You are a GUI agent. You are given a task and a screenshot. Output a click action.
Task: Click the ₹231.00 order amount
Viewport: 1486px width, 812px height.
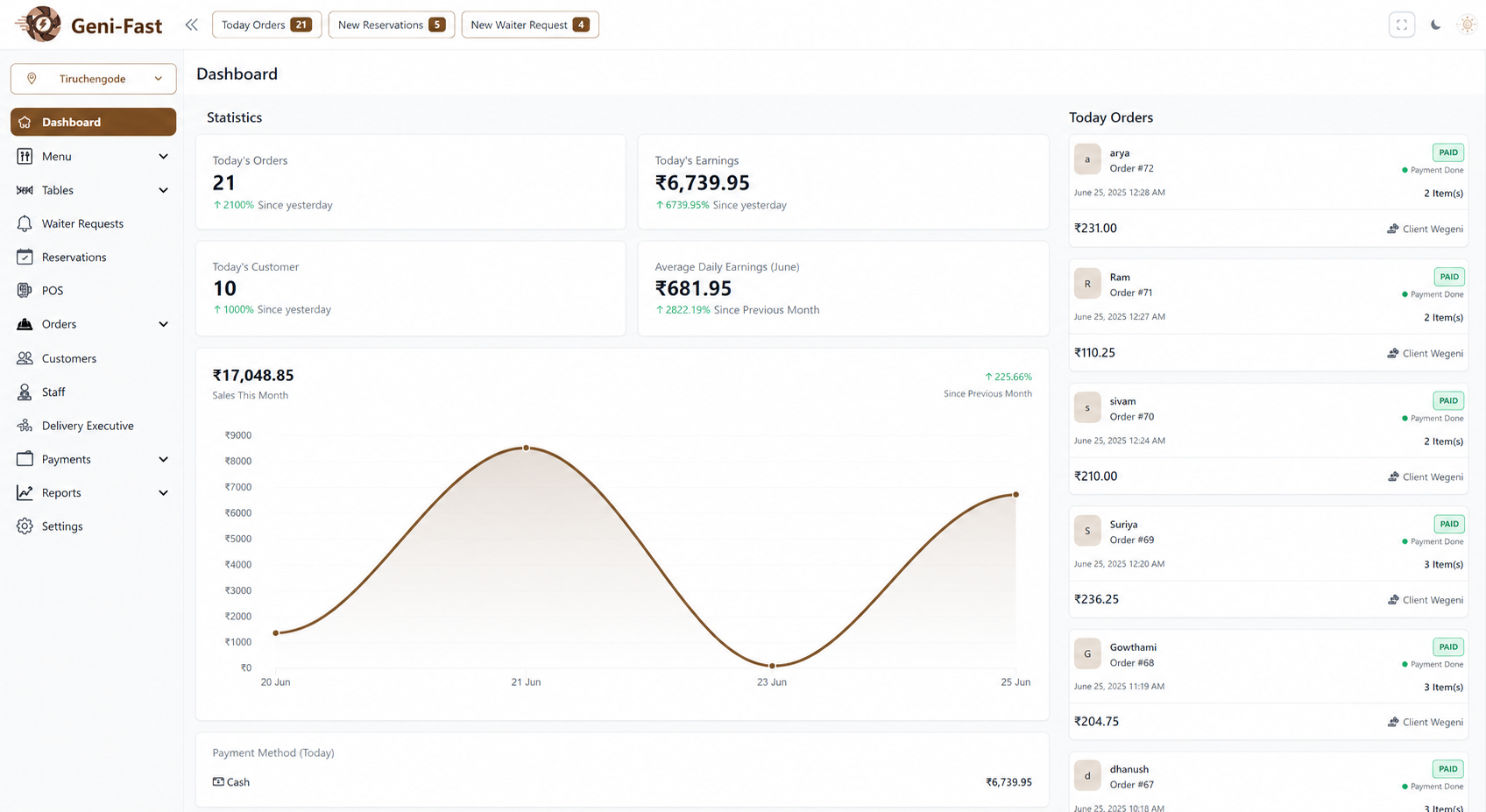[x=1095, y=228]
